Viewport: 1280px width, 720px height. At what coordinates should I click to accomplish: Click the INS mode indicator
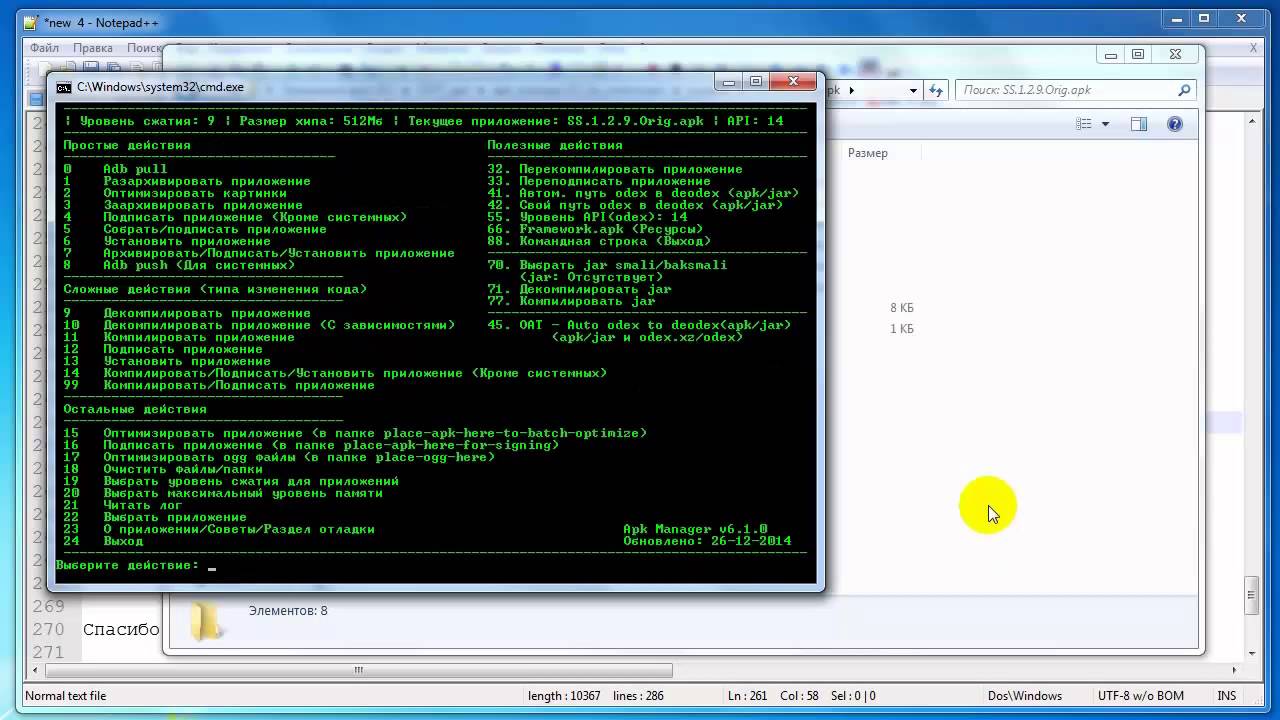(x=1226, y=696)
